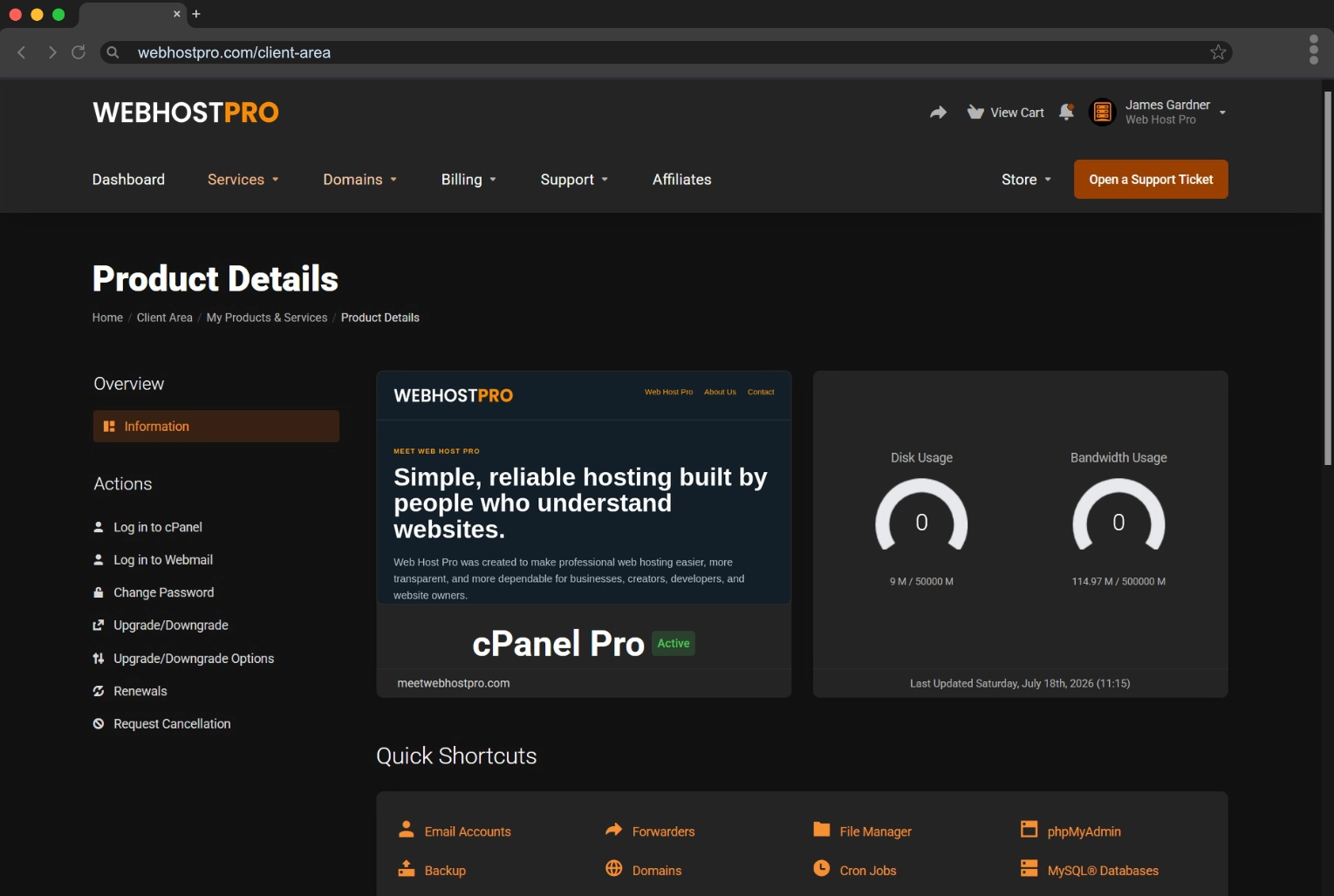The height and width of the screenshot is (896, 1334).
Task: Open a new browser tab with plus icon
Action: [196, 14]
